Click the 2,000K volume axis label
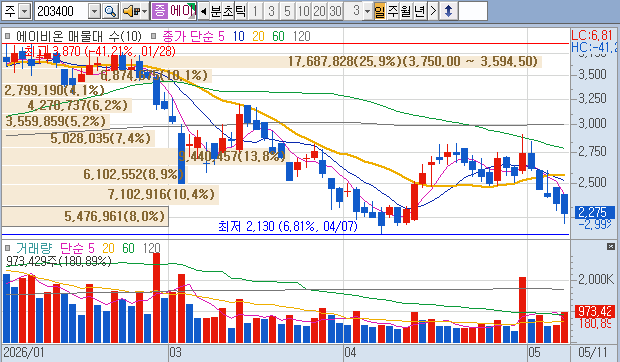This screenshot has width=620, height=362. [596, 279]
